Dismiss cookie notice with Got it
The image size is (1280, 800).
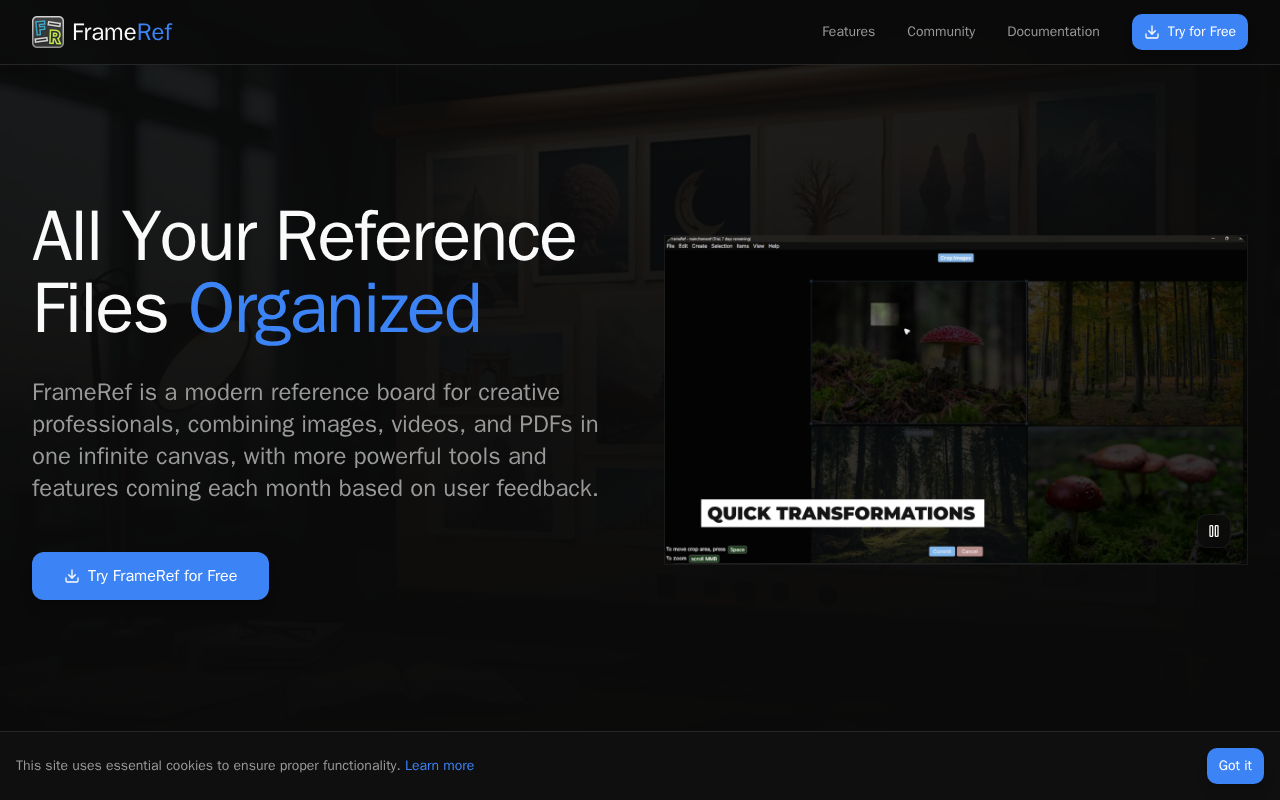1235,766
